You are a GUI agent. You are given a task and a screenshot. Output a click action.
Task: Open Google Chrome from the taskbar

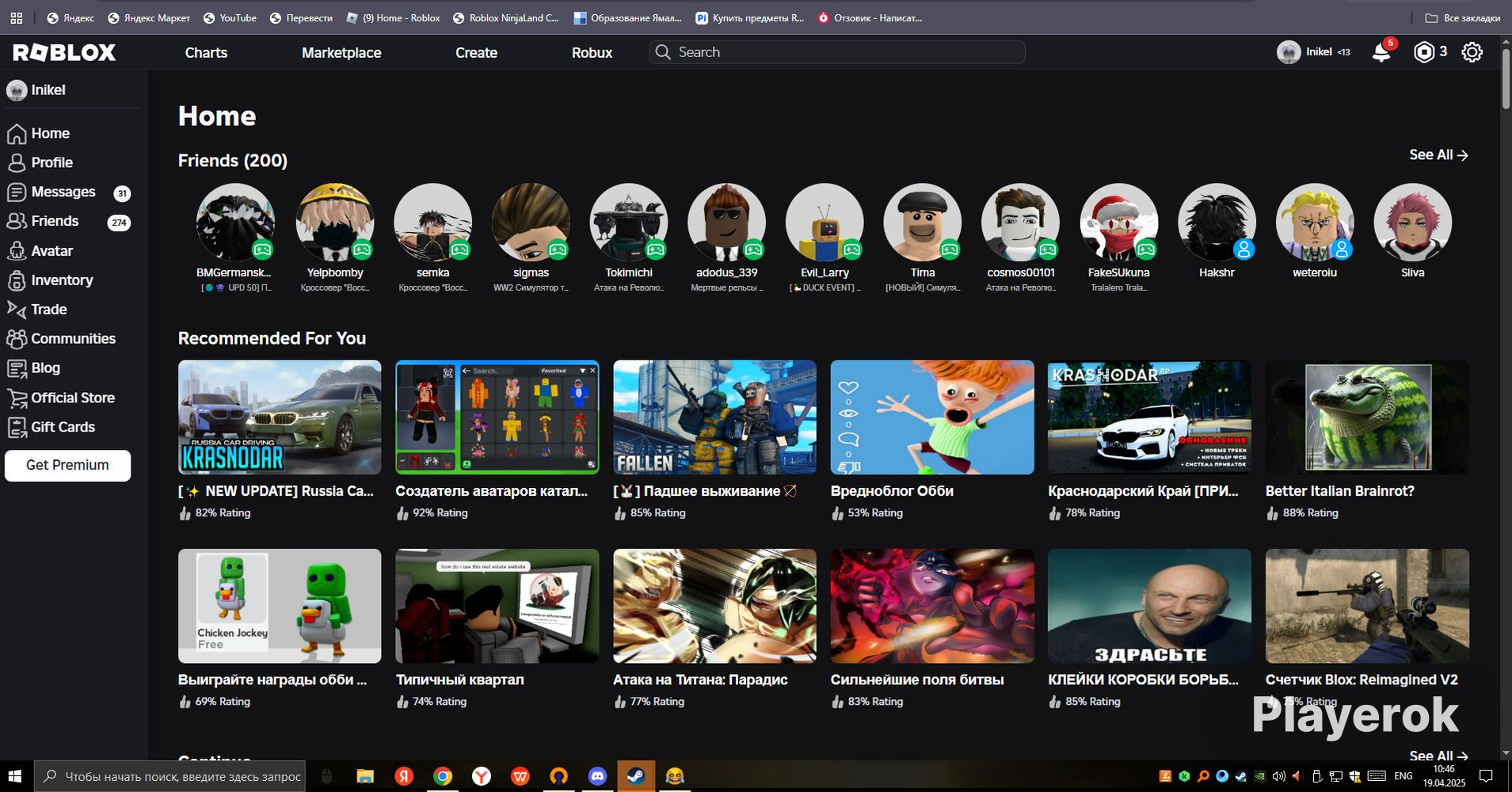click(443, 776)
